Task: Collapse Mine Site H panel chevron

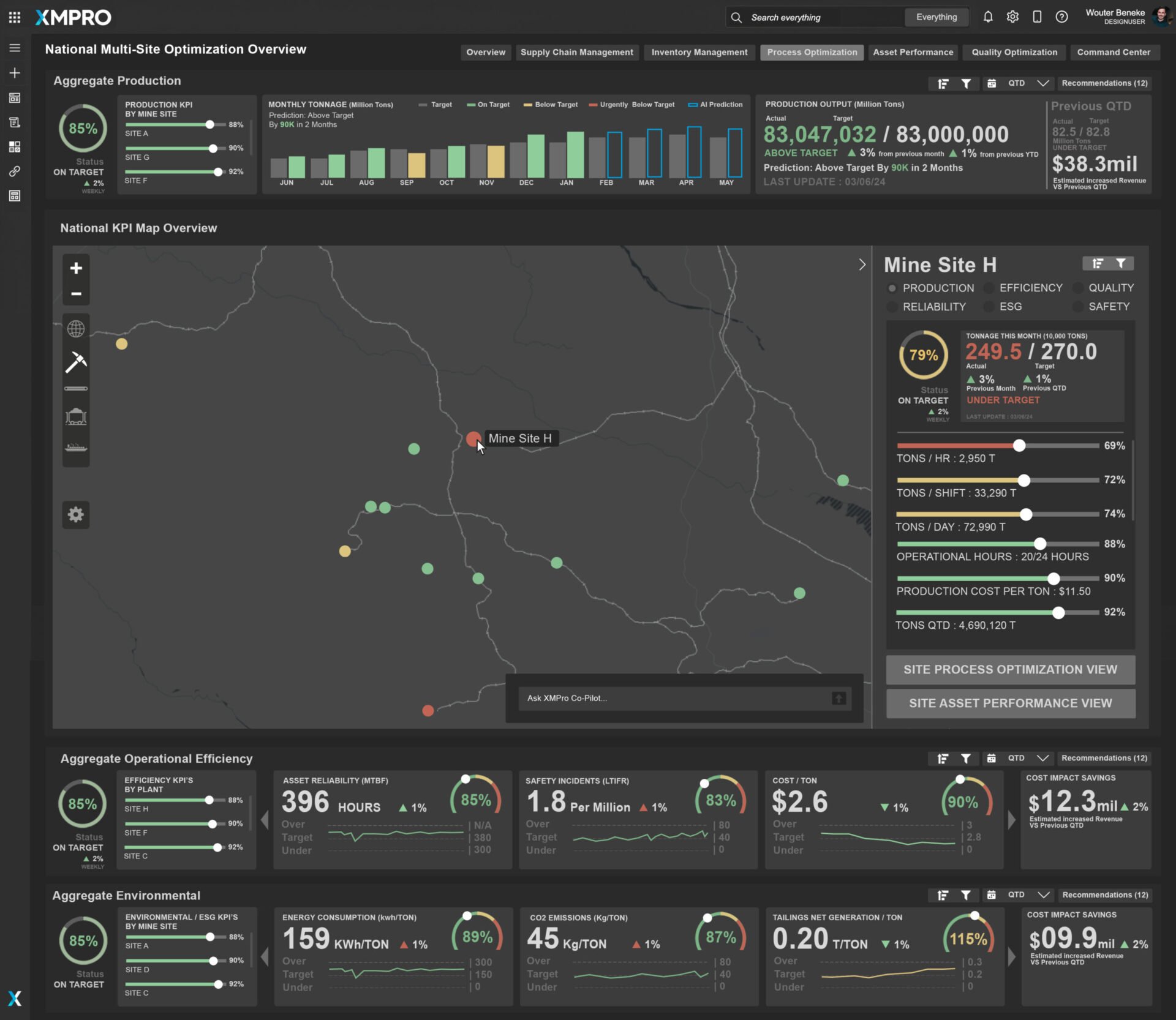Action: point(862,264)
